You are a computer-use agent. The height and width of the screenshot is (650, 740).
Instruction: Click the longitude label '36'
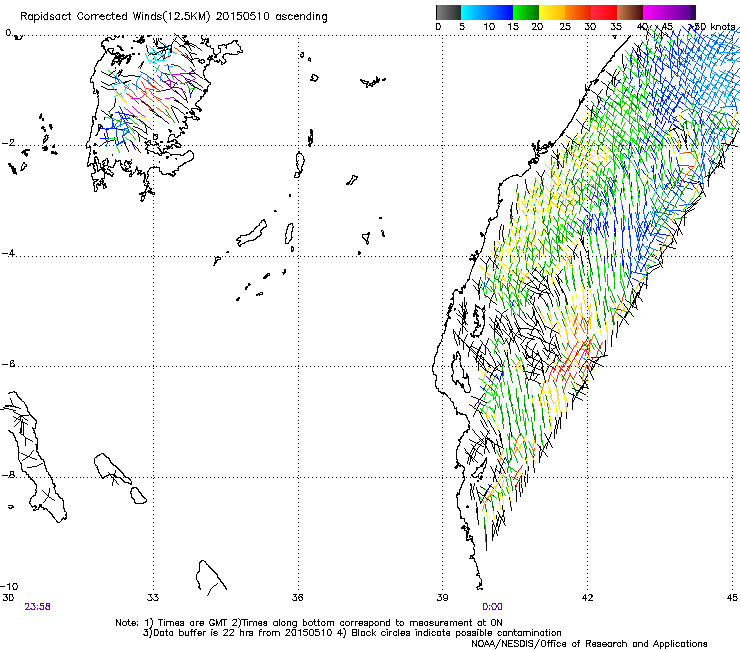click(x=297, y=598)
